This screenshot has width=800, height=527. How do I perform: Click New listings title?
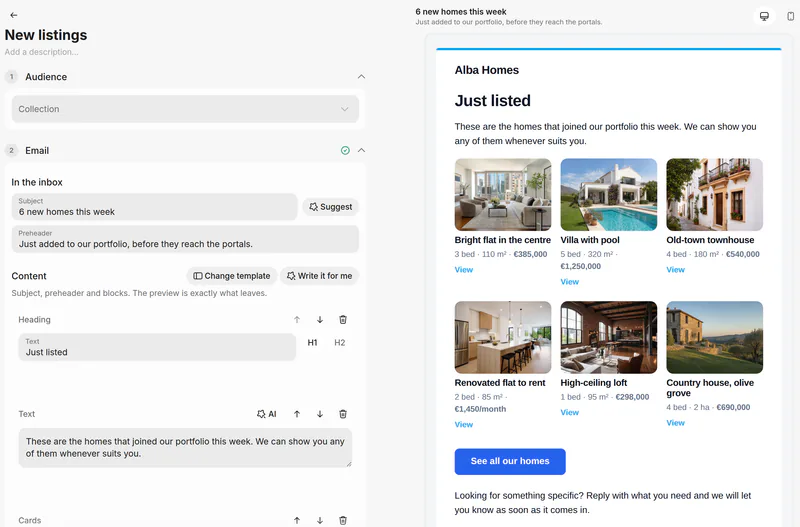coord(46,35)
